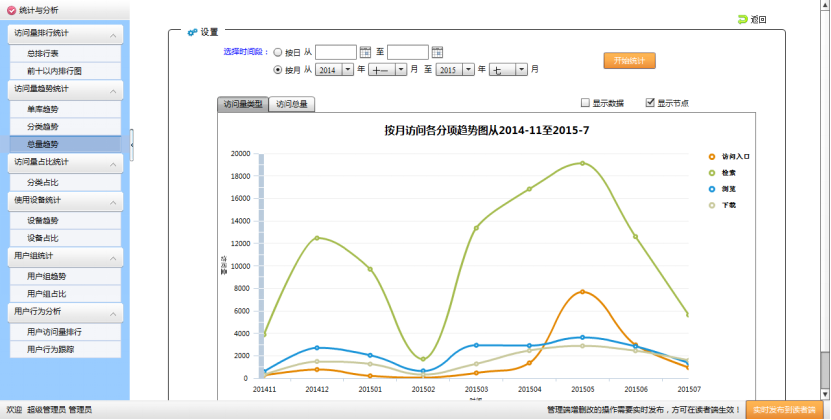Uncheck the 显示节点 checkbox
This screenshot has height=420, width=831.
tap(650, 103)
